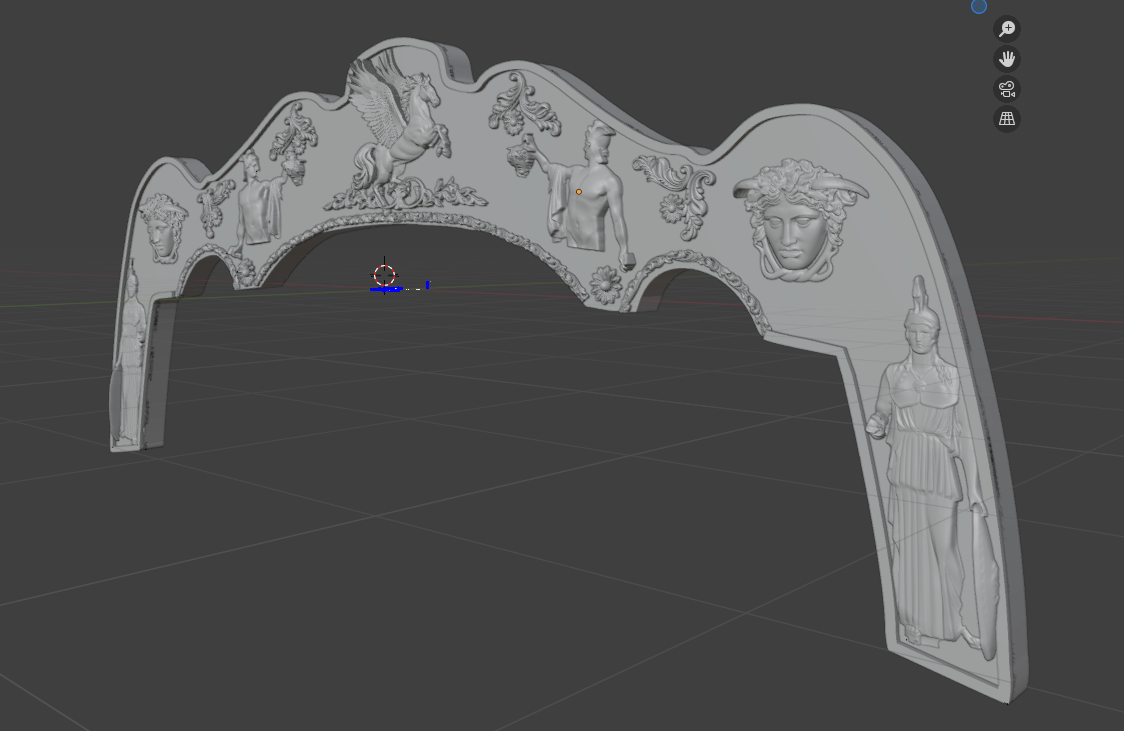Click the orange object origin dot
This screenshot has height=731, width=1124.
click(x=578, y=192)
